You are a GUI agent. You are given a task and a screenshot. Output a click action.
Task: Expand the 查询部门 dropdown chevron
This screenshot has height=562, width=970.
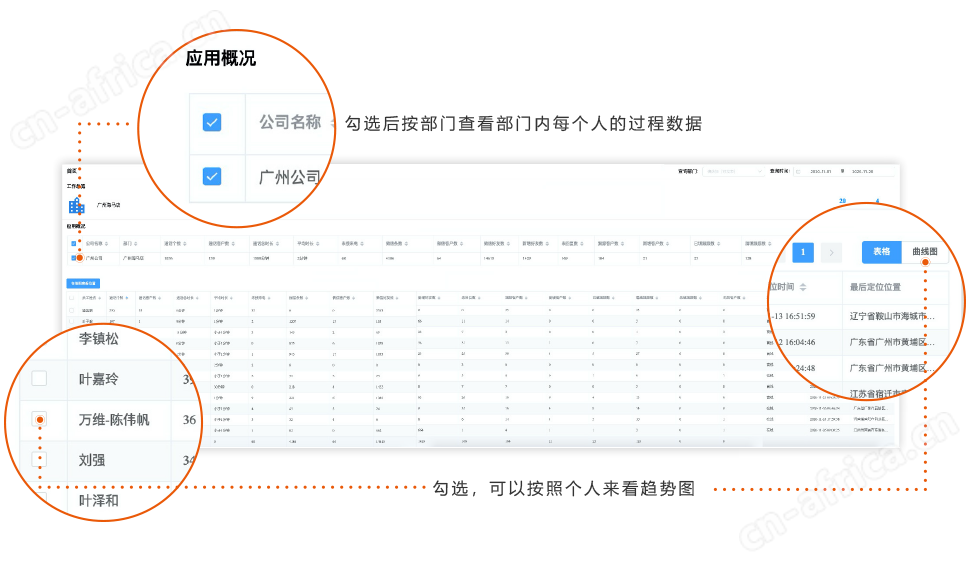760,171
